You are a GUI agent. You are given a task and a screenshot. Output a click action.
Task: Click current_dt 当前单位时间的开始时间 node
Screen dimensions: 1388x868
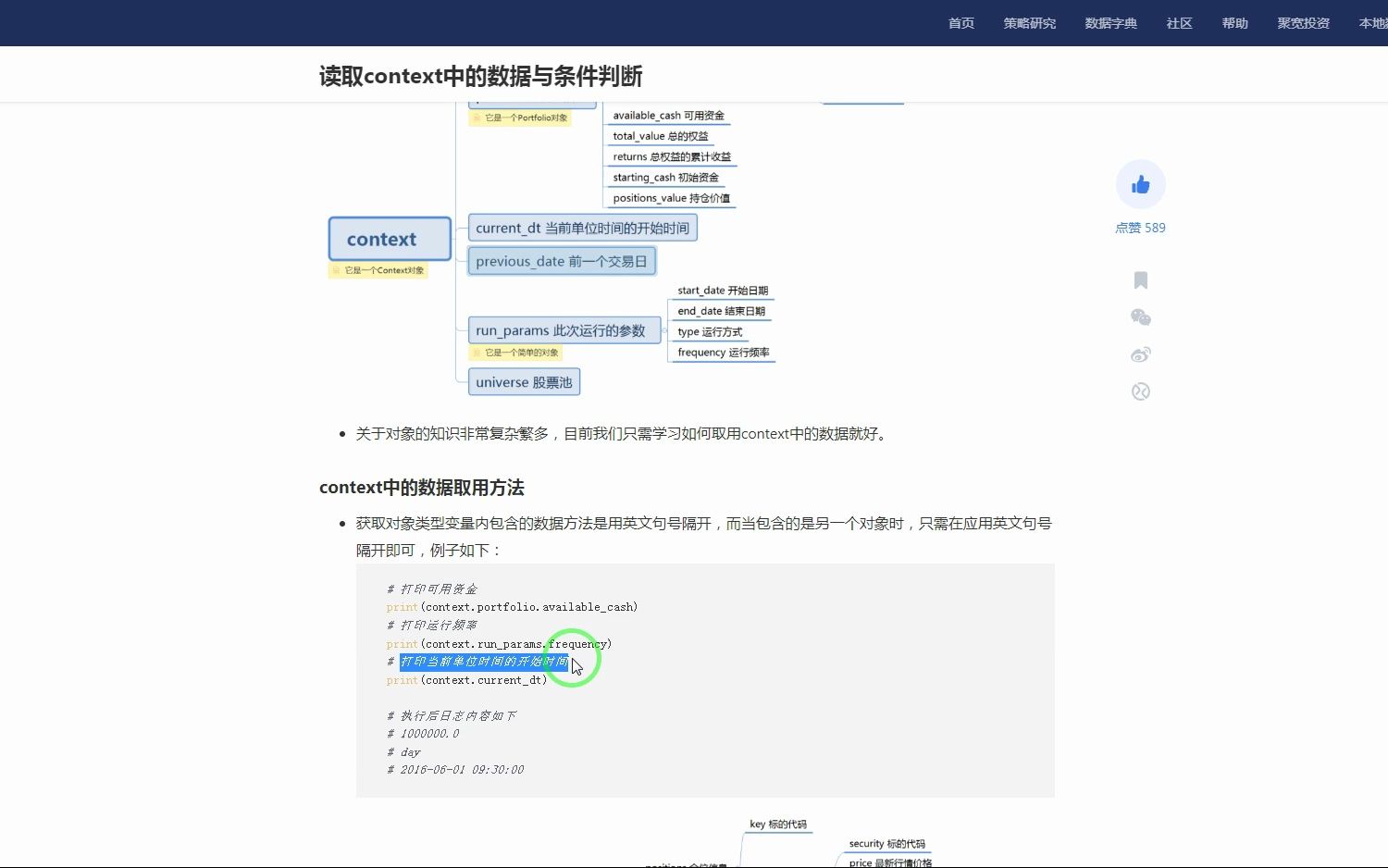point(582,228)
